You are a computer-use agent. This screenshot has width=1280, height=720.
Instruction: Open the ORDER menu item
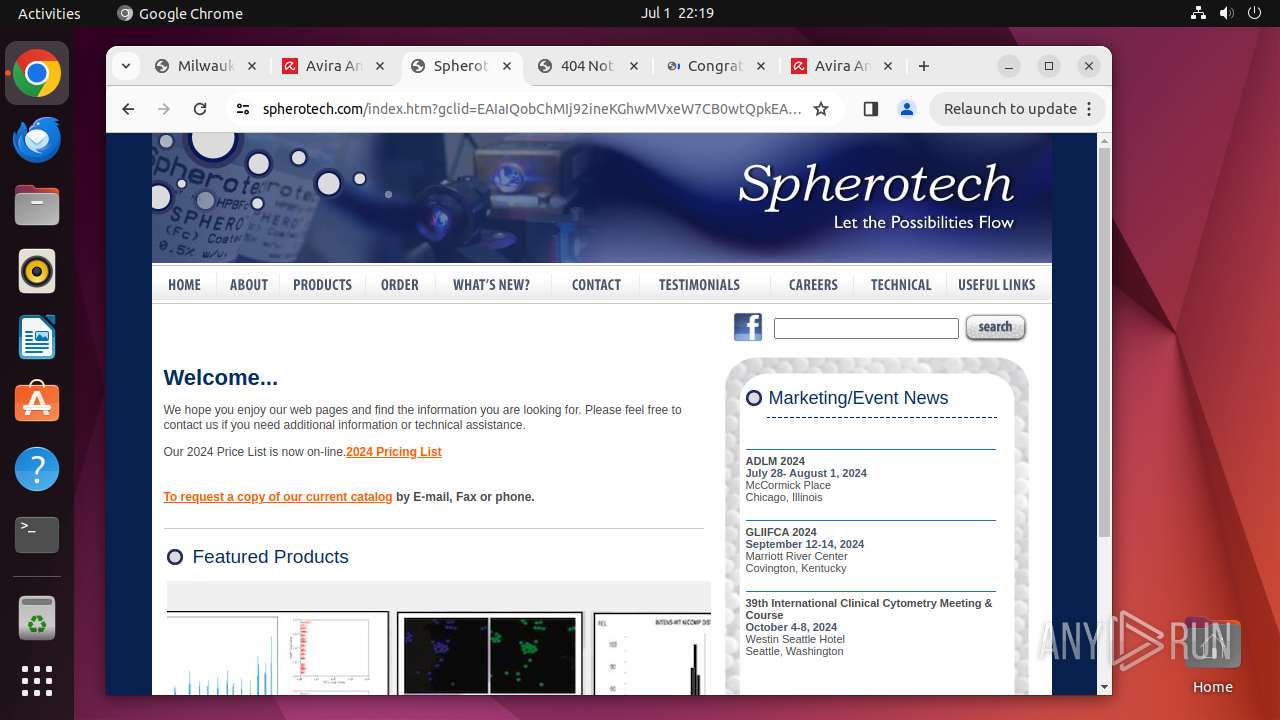pos(400,285)
